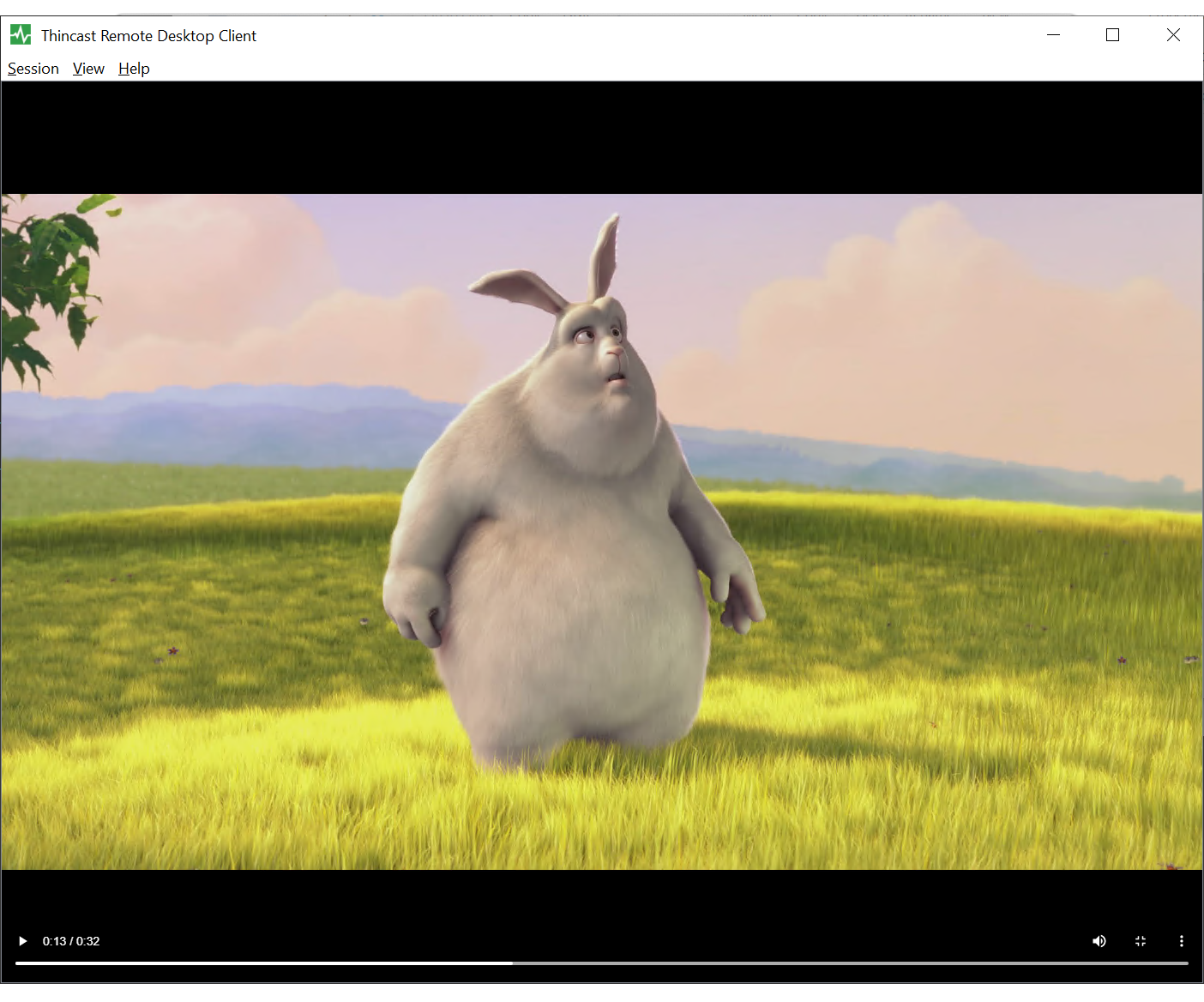Open the View menu

[x=88, y=69]
